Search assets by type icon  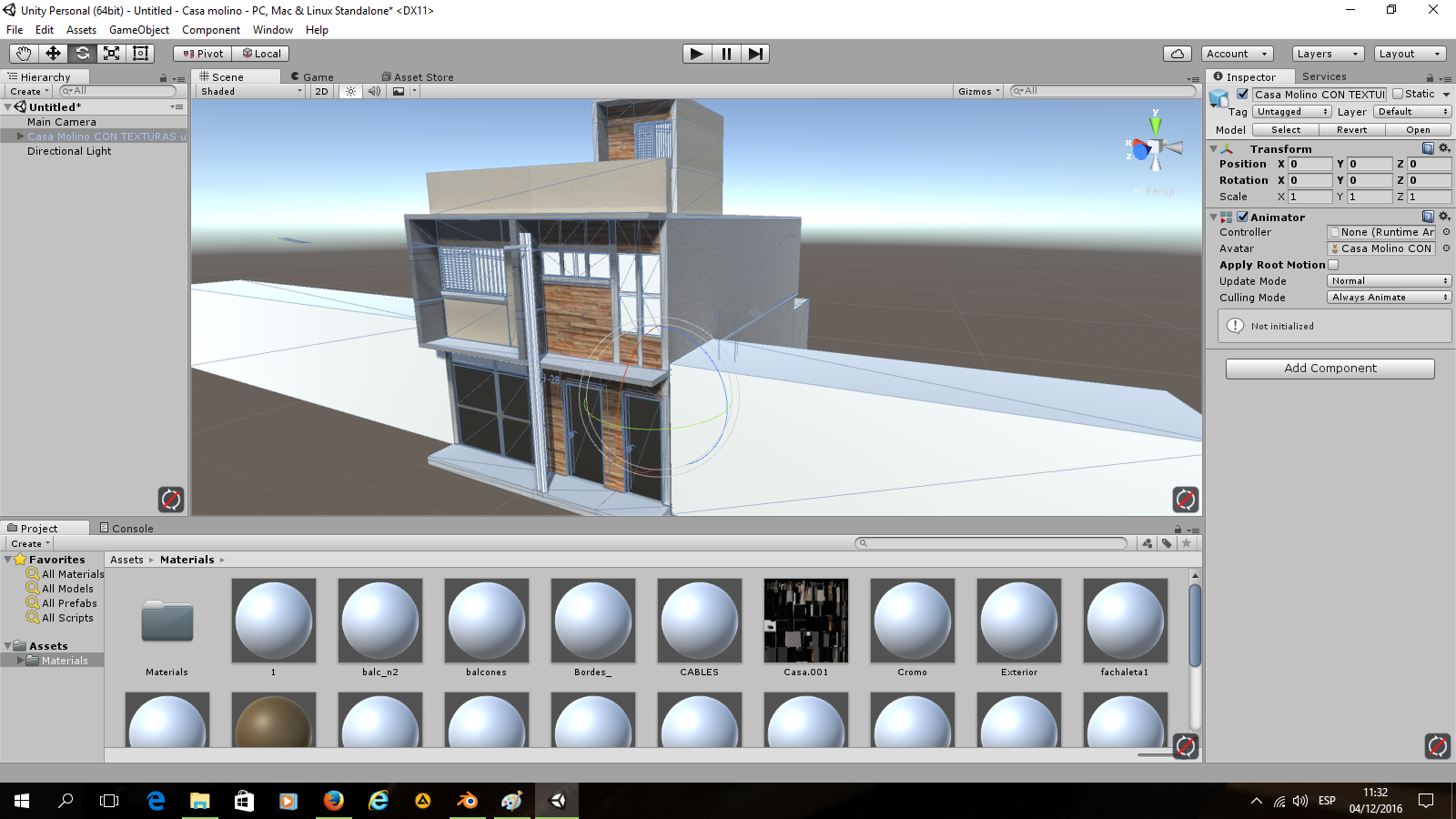pyautogui.click(x=1148, y=543)
